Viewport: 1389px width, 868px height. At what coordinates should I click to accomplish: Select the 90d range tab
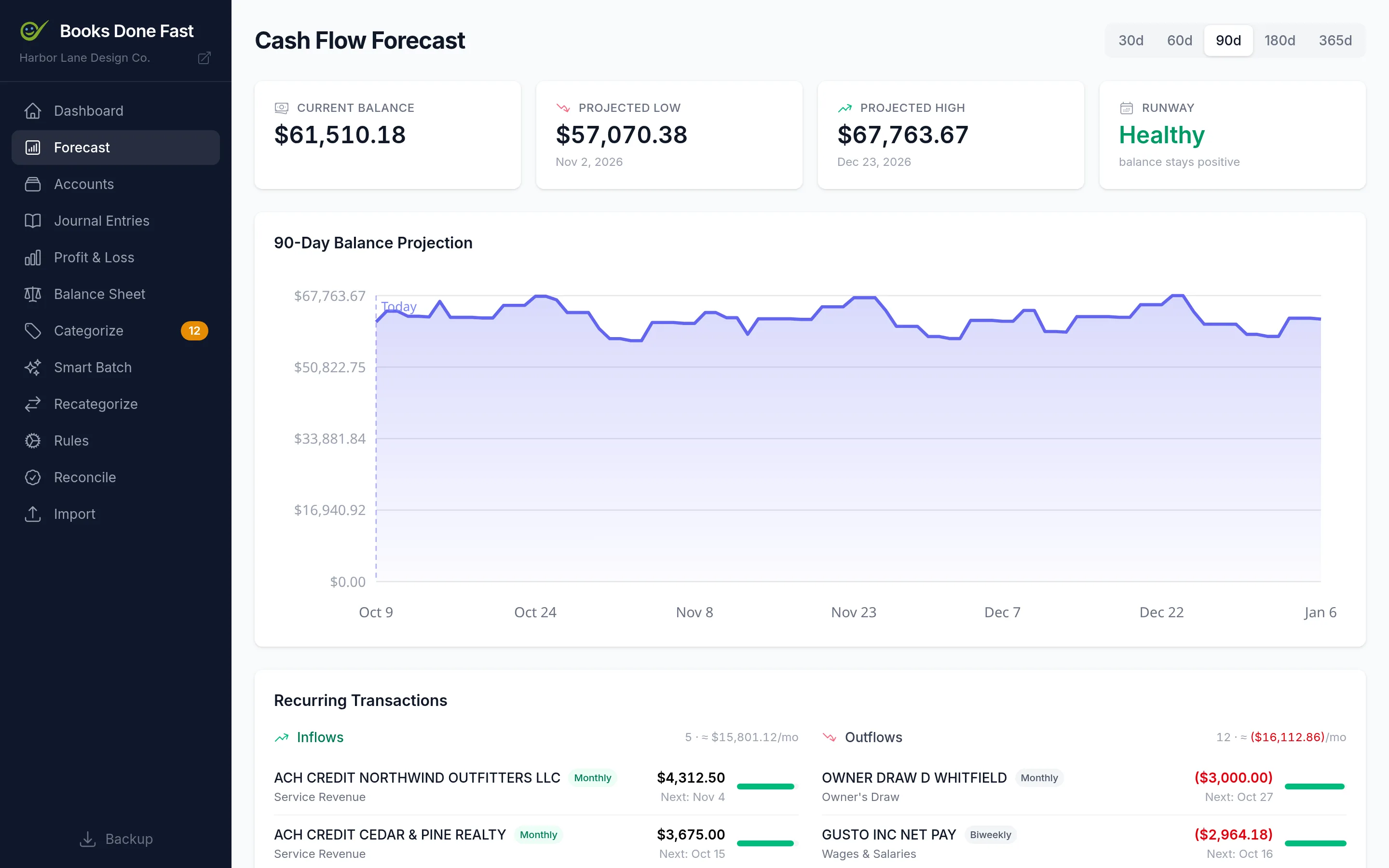[x=1228, y=40]
